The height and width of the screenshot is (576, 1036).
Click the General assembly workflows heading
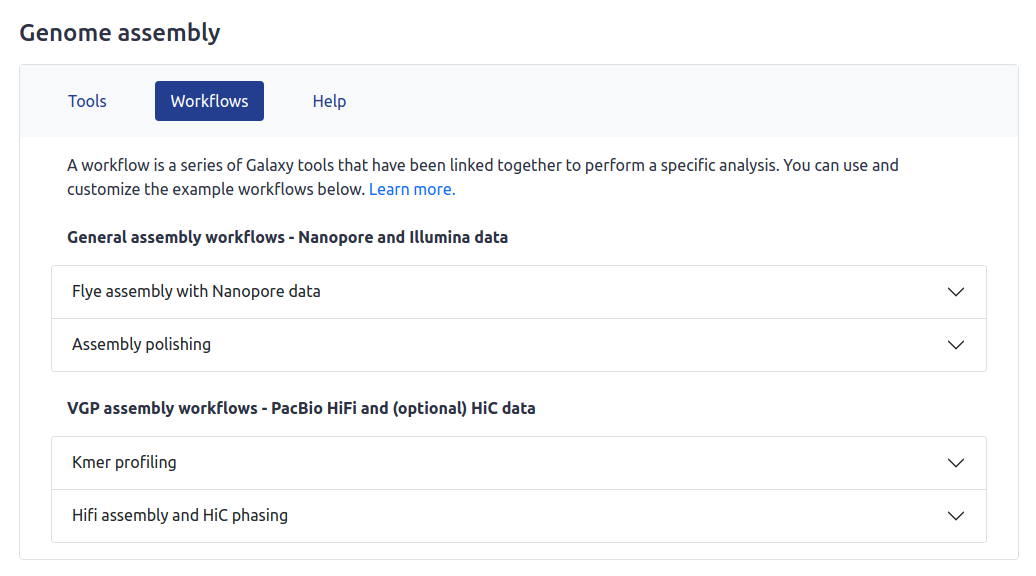(x=287, y=238)
